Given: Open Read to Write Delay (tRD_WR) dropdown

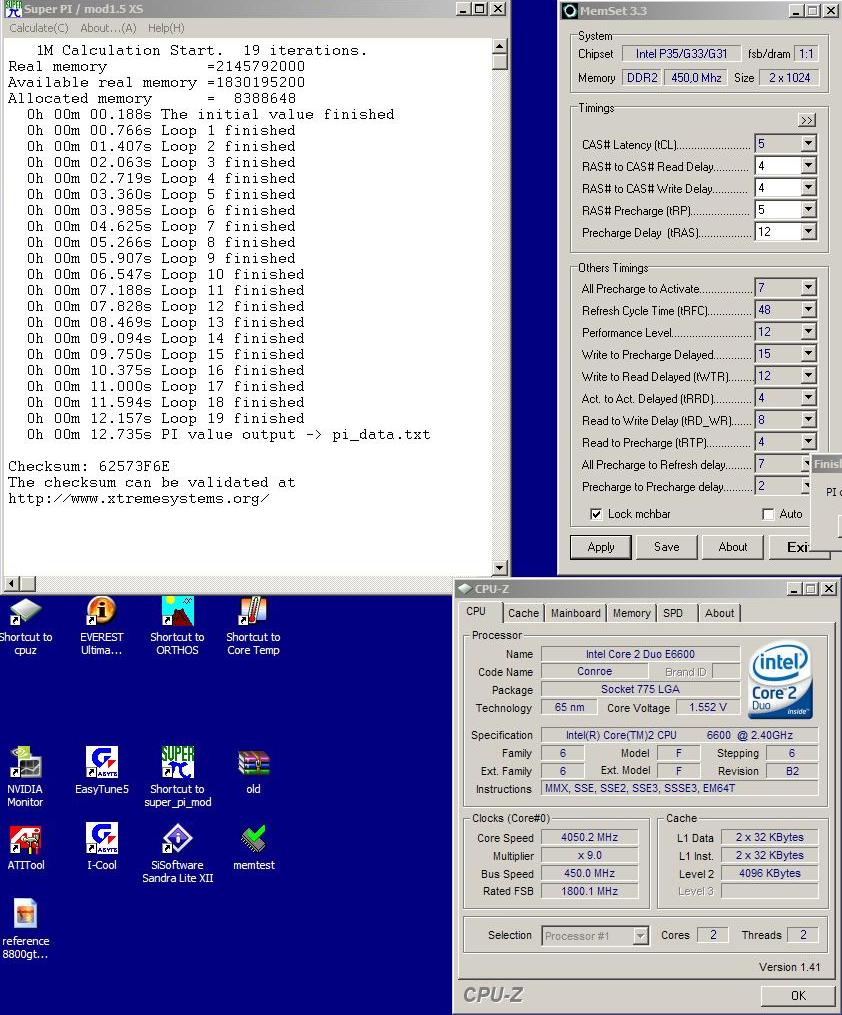Looking at the screenshot, I should point(808,419).
